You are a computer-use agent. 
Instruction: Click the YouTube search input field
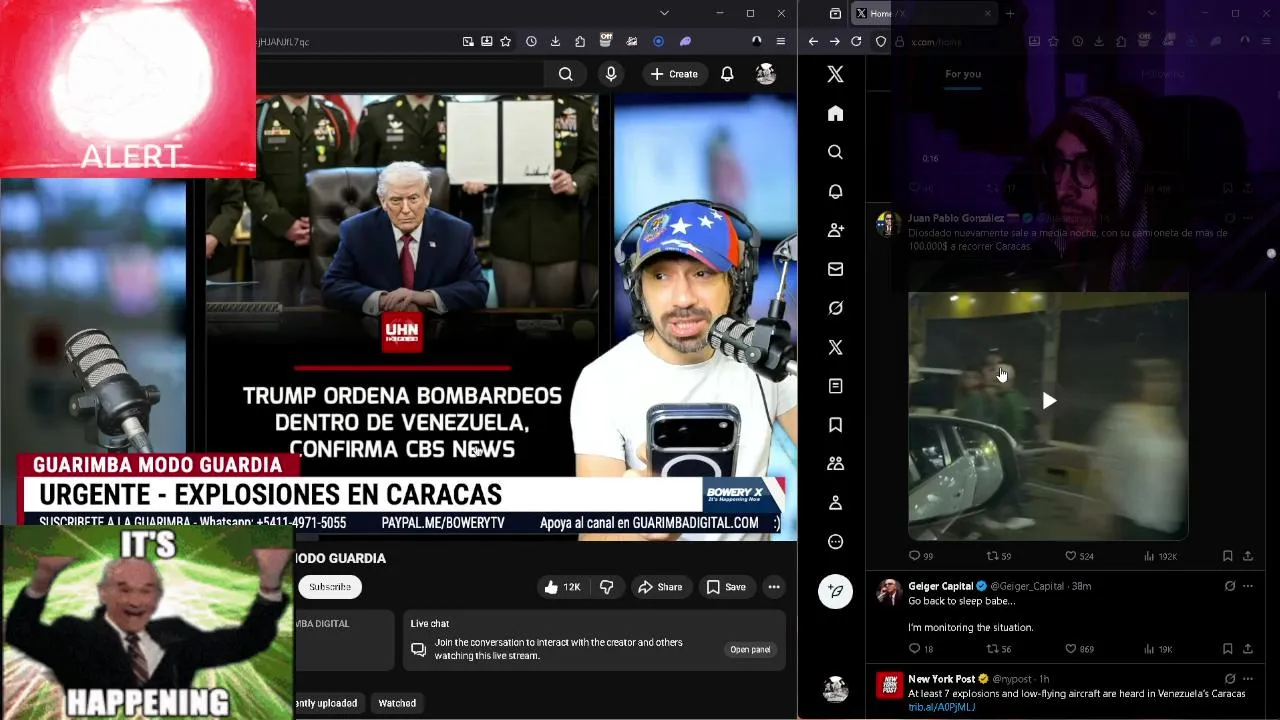click(x=400, y=74)
